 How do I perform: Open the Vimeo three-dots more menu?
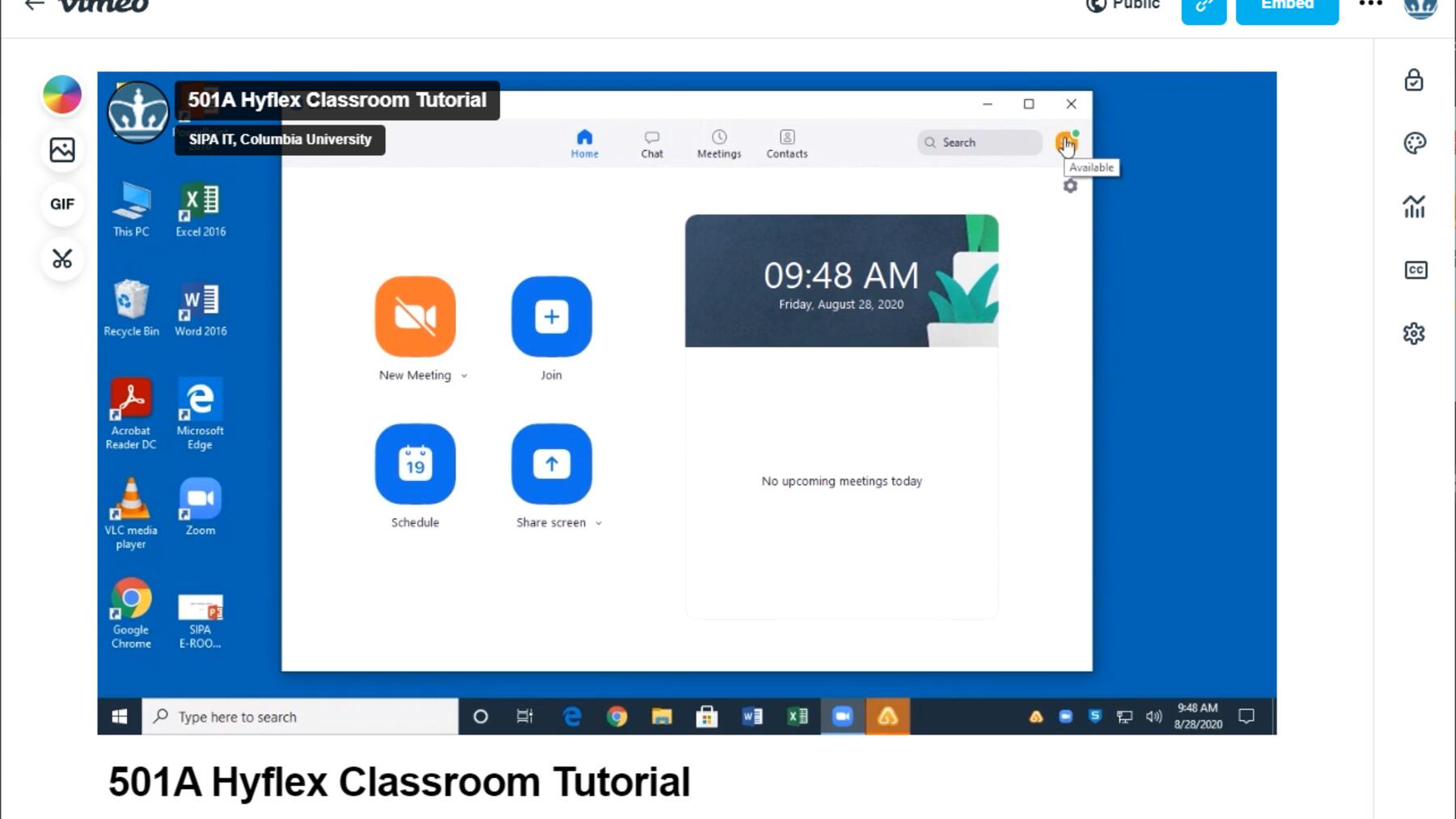click(x=1370, y=5)
